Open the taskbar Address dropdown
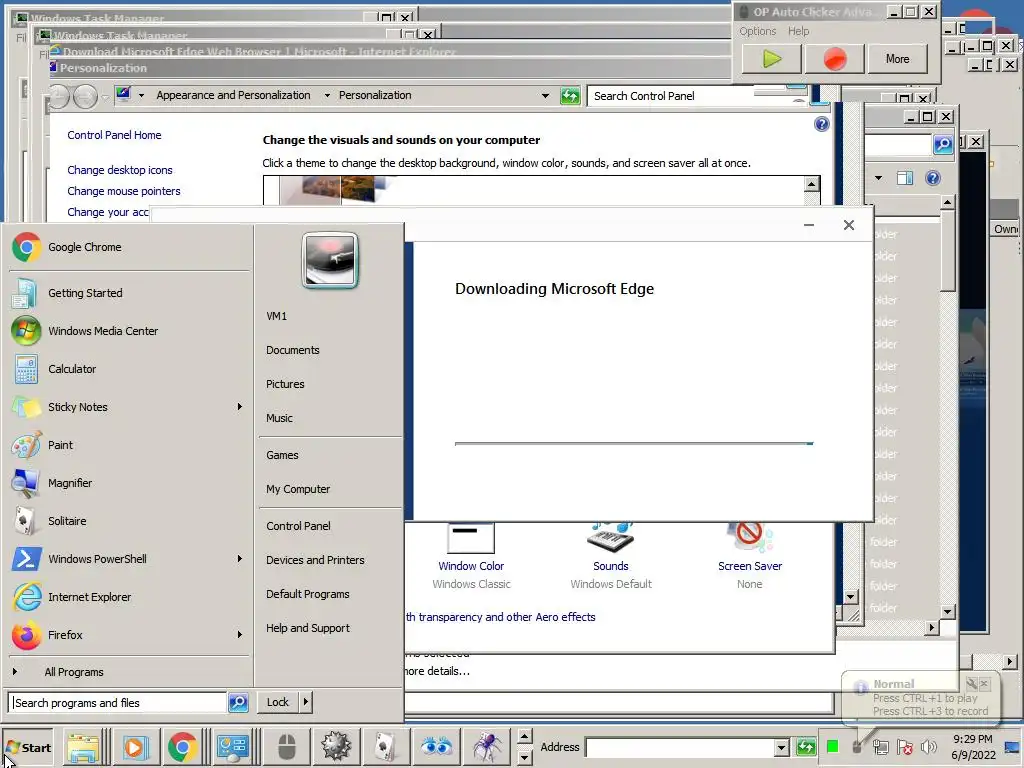This screenshot has width=1024, height=768. [x=781, y=747]
